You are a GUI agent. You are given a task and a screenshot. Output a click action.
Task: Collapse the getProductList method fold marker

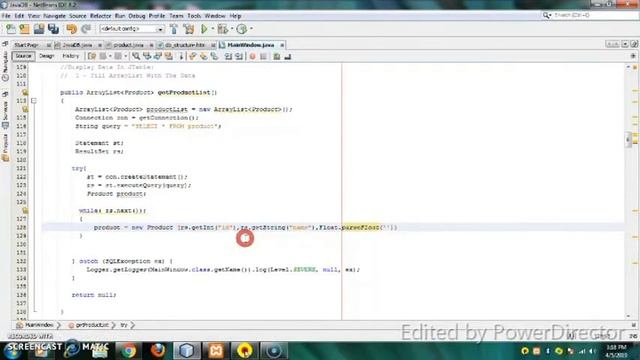point(33,100)
